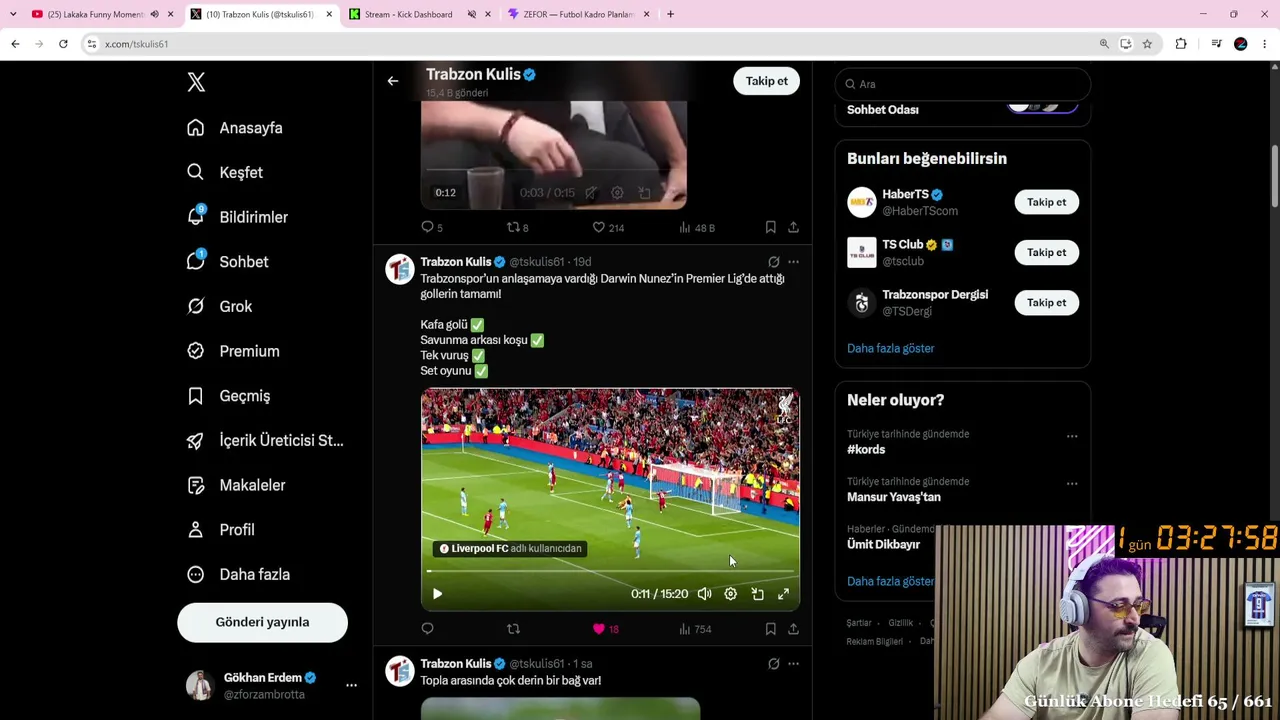Click the X search box Ara
The width and height of the screenshot is (1280, 720).
pyautogui.click(x=962, y=84)
